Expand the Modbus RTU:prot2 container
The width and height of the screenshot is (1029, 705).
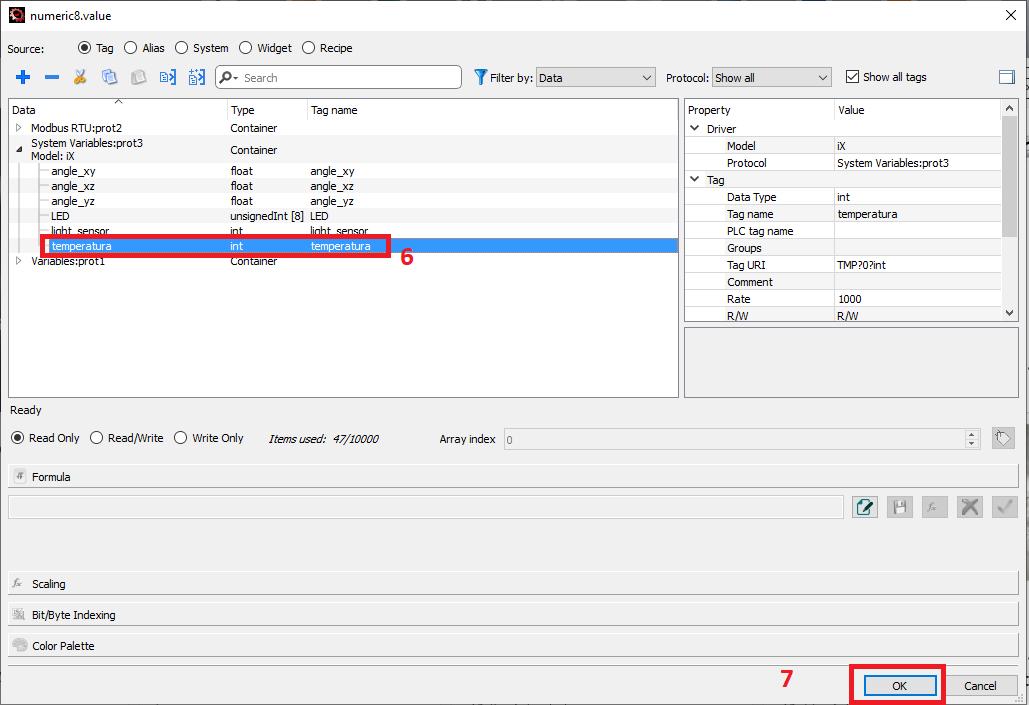(18, 128)
